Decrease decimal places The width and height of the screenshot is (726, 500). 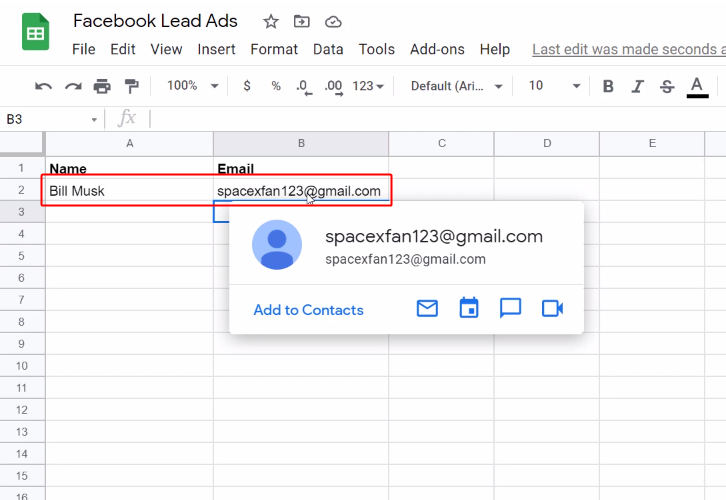(x=304, y=87)
